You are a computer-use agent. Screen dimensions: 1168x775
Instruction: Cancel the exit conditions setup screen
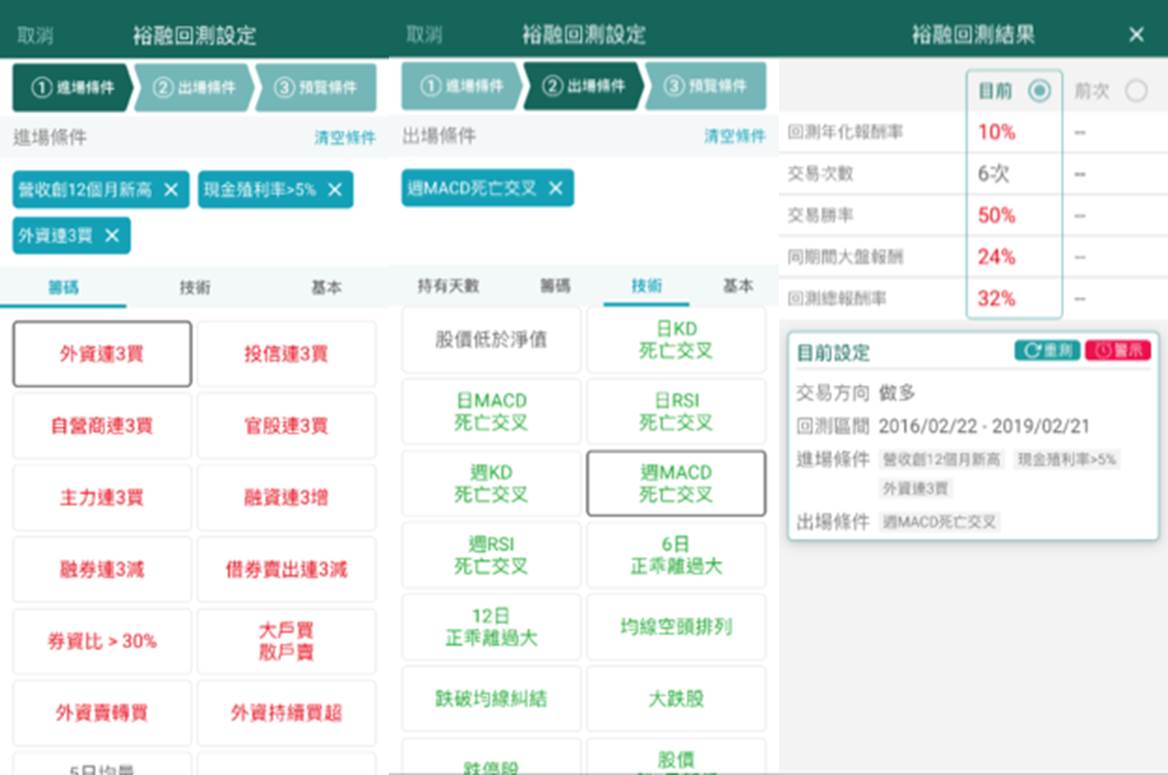click(x=424, y=34)
